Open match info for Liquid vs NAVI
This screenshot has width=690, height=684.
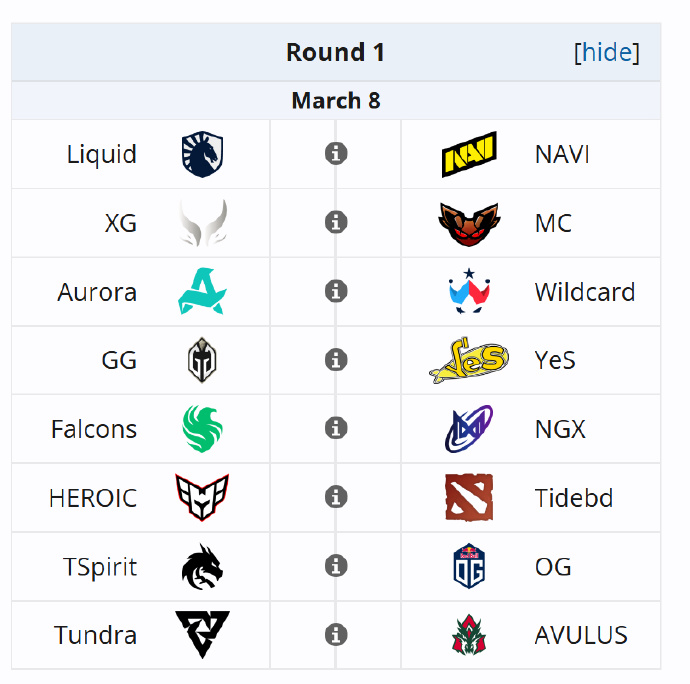tap(336, 154)
